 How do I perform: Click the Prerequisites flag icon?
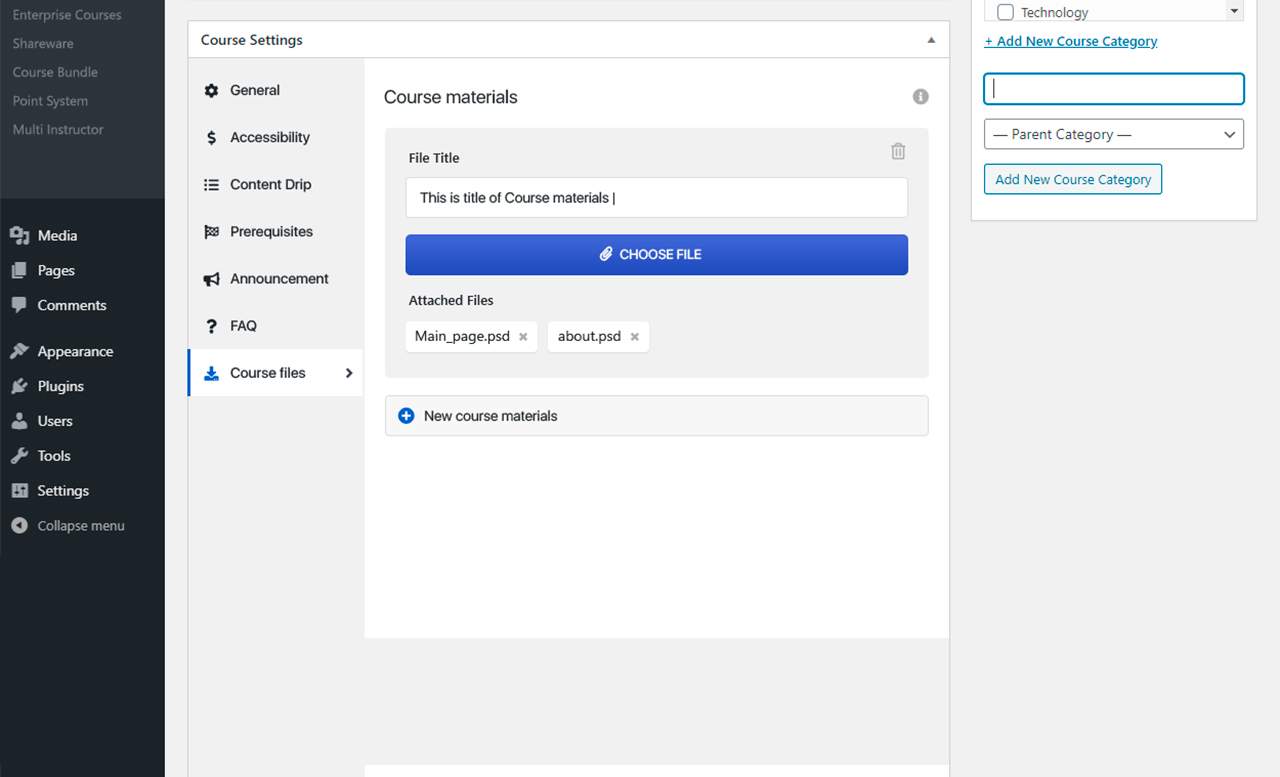pos(211,231)
